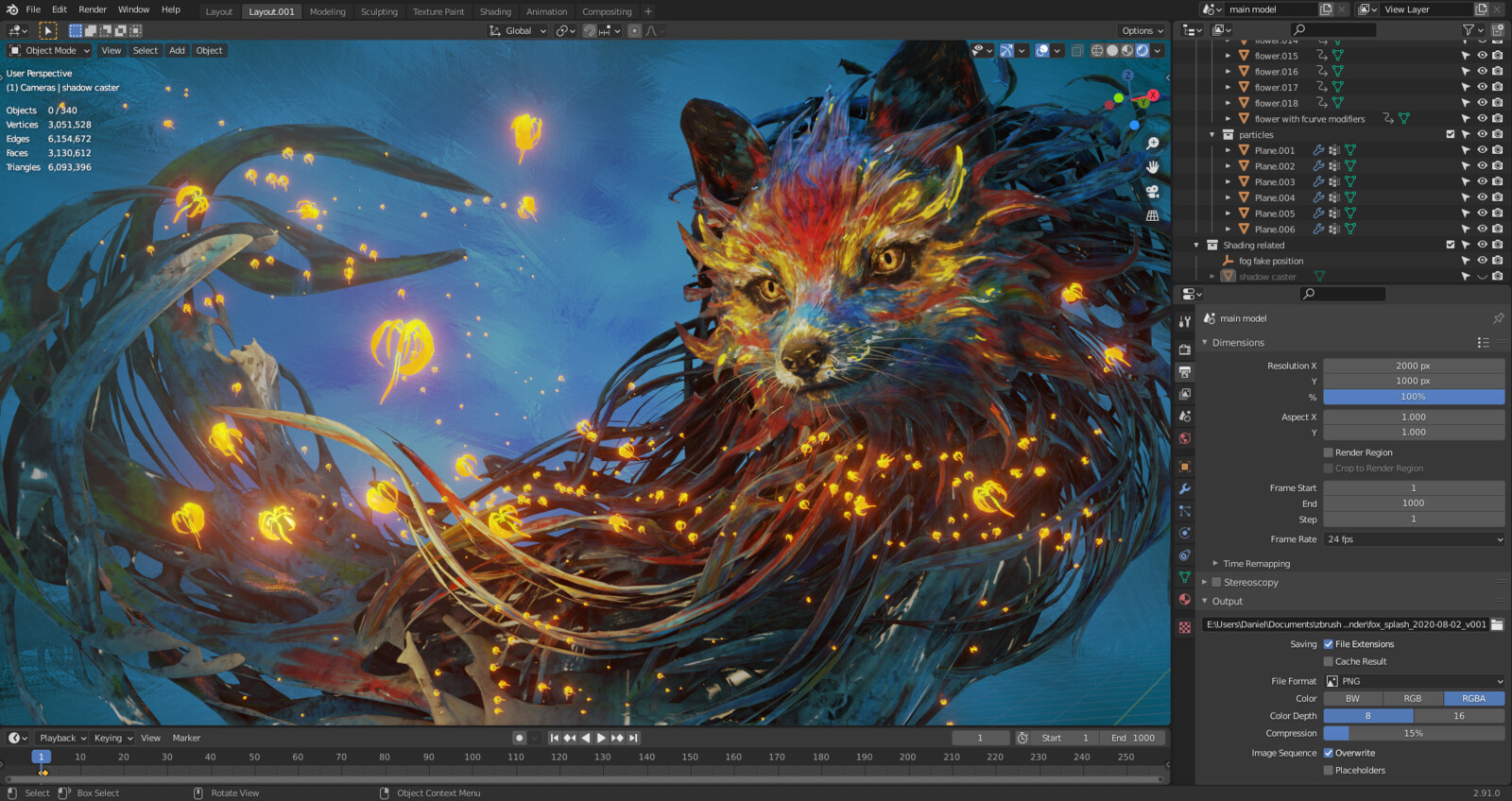Viewport: 1512px width, 801px height.
Task: Switch to Sculpting workspace tab
Action: tap(379, 11)
